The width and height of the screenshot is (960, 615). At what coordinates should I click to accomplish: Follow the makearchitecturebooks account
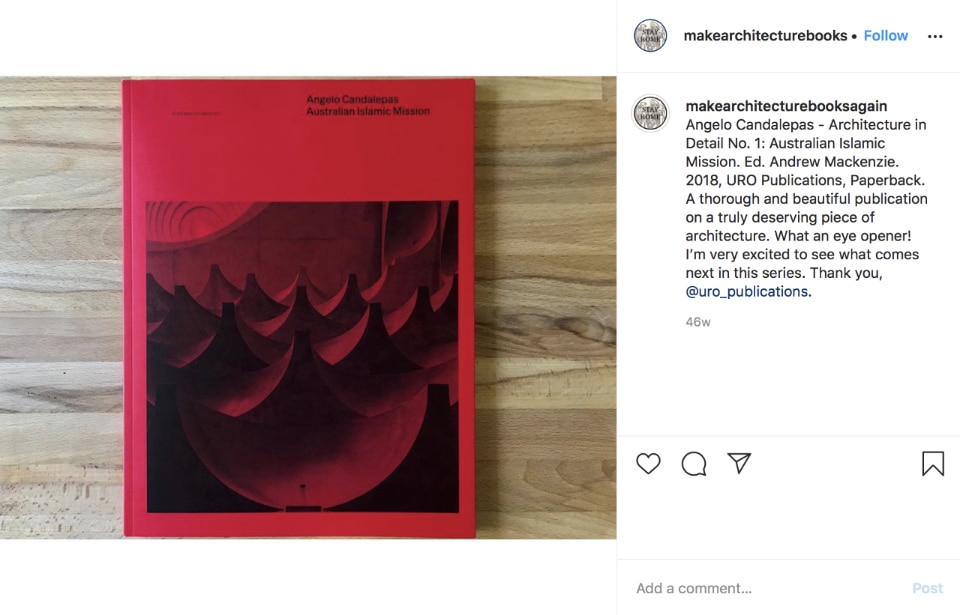click(x=885, y=36)
